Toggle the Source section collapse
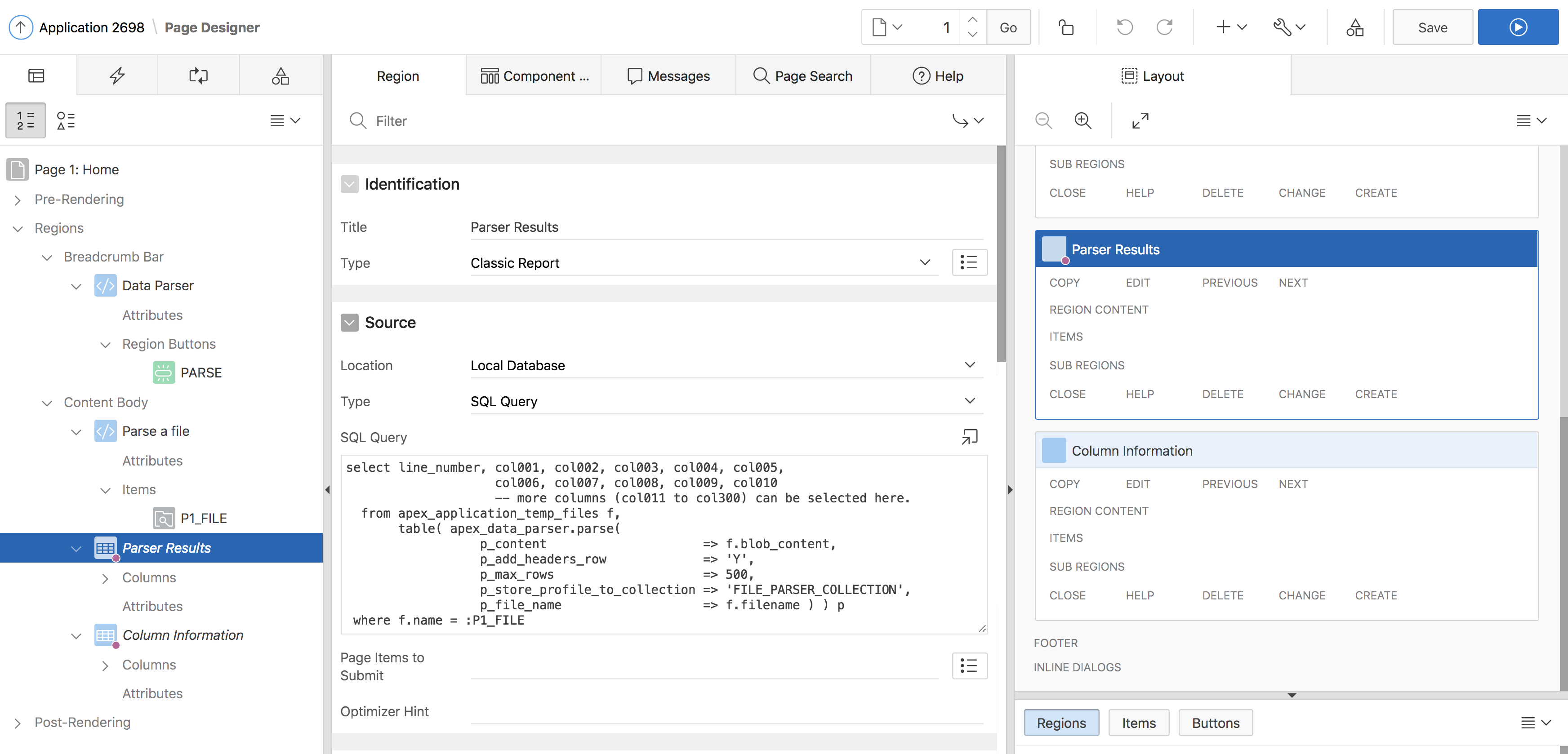Image resolution: width=1568 pixels, height=754 pixels. [349, 323]
